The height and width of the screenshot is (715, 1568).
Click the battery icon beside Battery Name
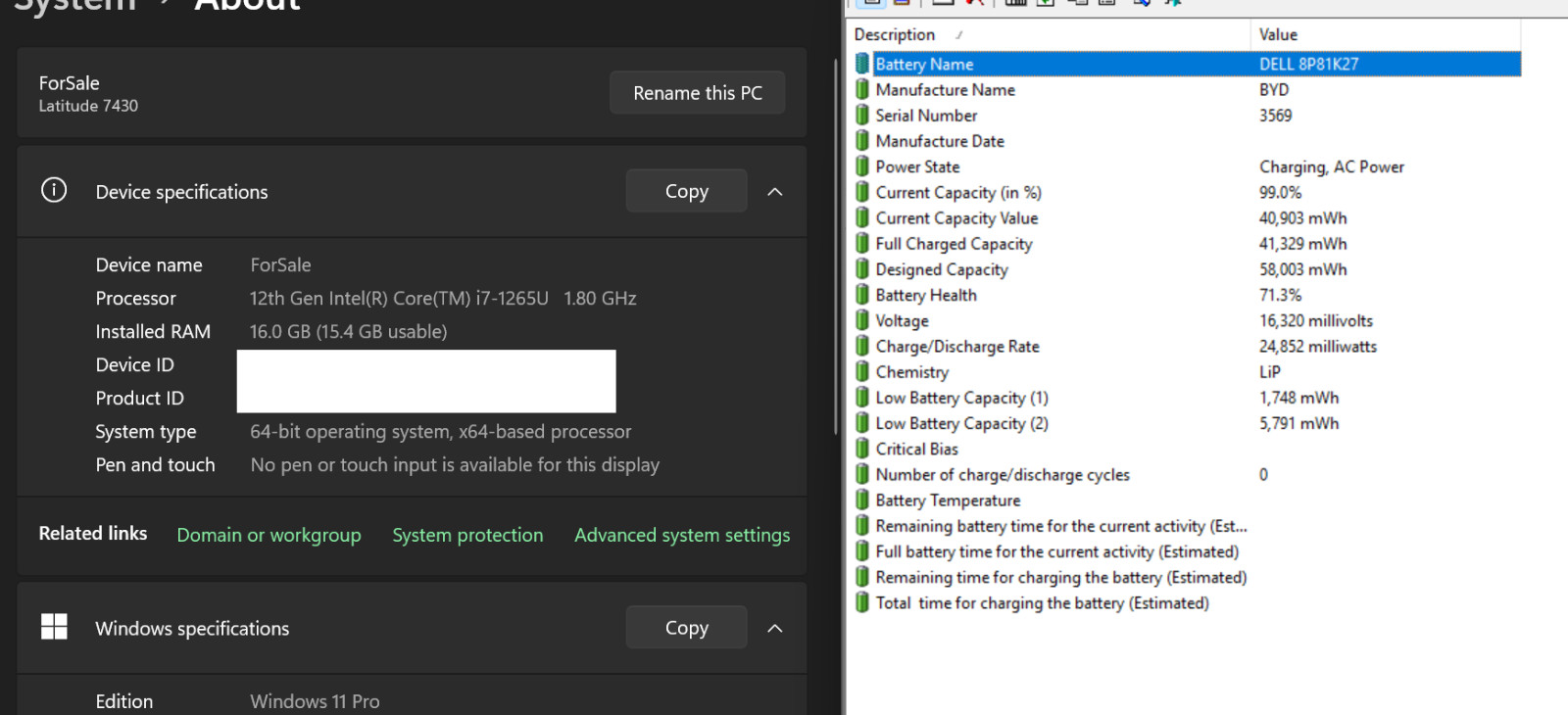click(862, 64)
